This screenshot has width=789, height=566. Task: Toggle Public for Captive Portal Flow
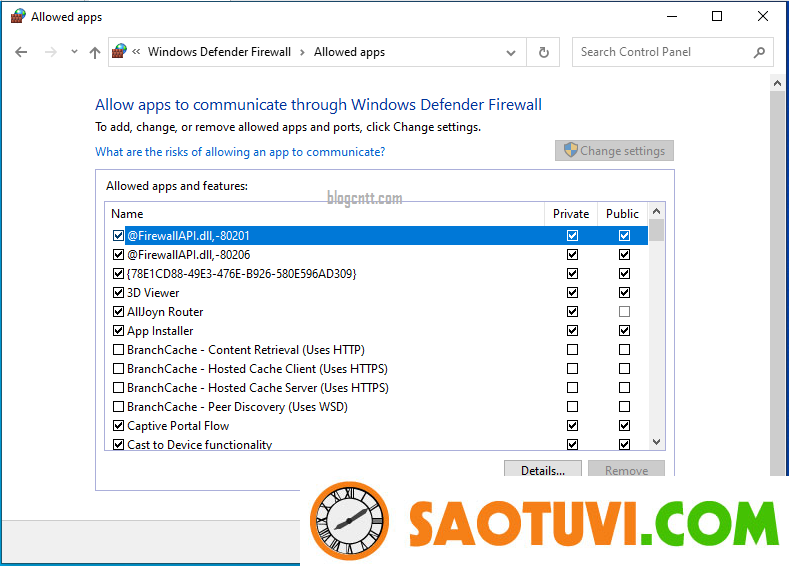coord(624,426)
